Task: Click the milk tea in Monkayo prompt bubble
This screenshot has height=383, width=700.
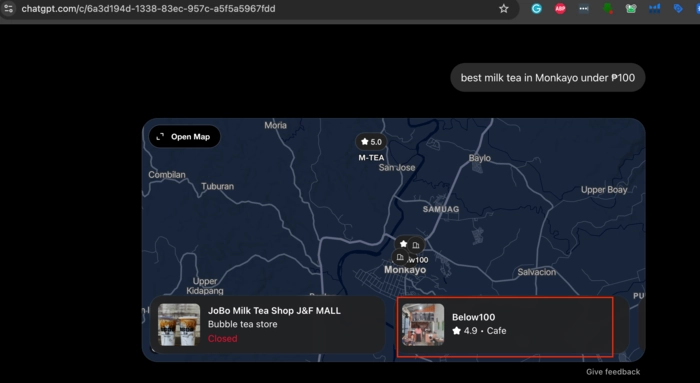Action: 548,78
